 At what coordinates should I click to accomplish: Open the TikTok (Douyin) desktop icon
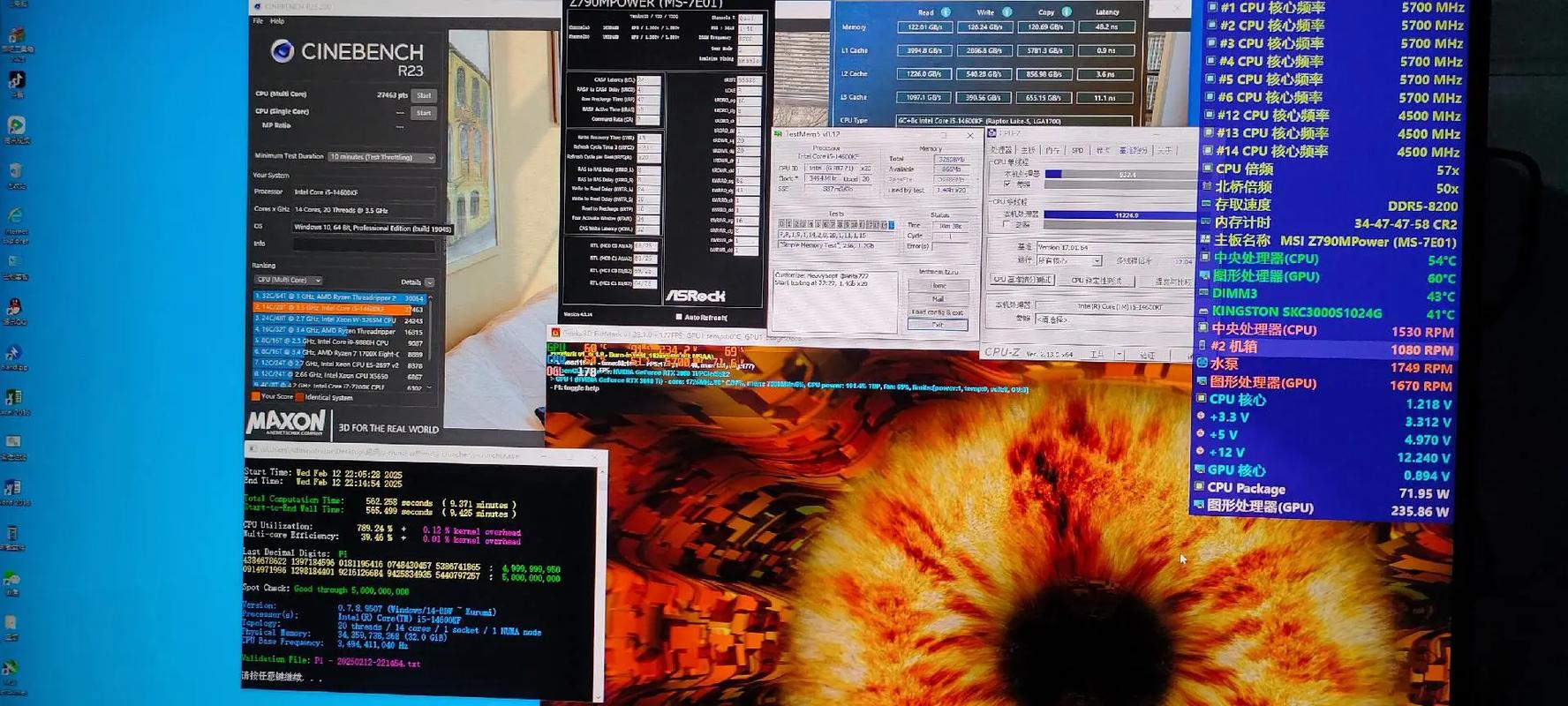[x=17, y=80]
